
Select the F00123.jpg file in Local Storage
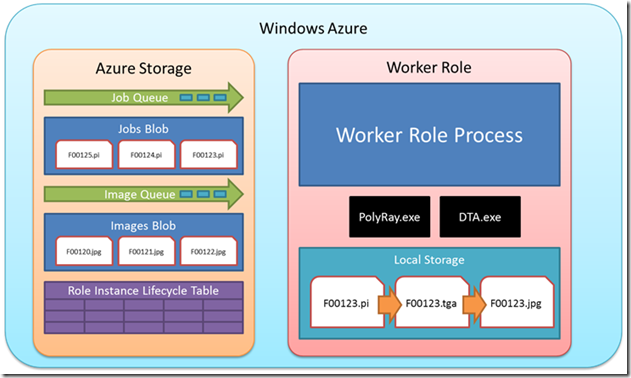517,302
